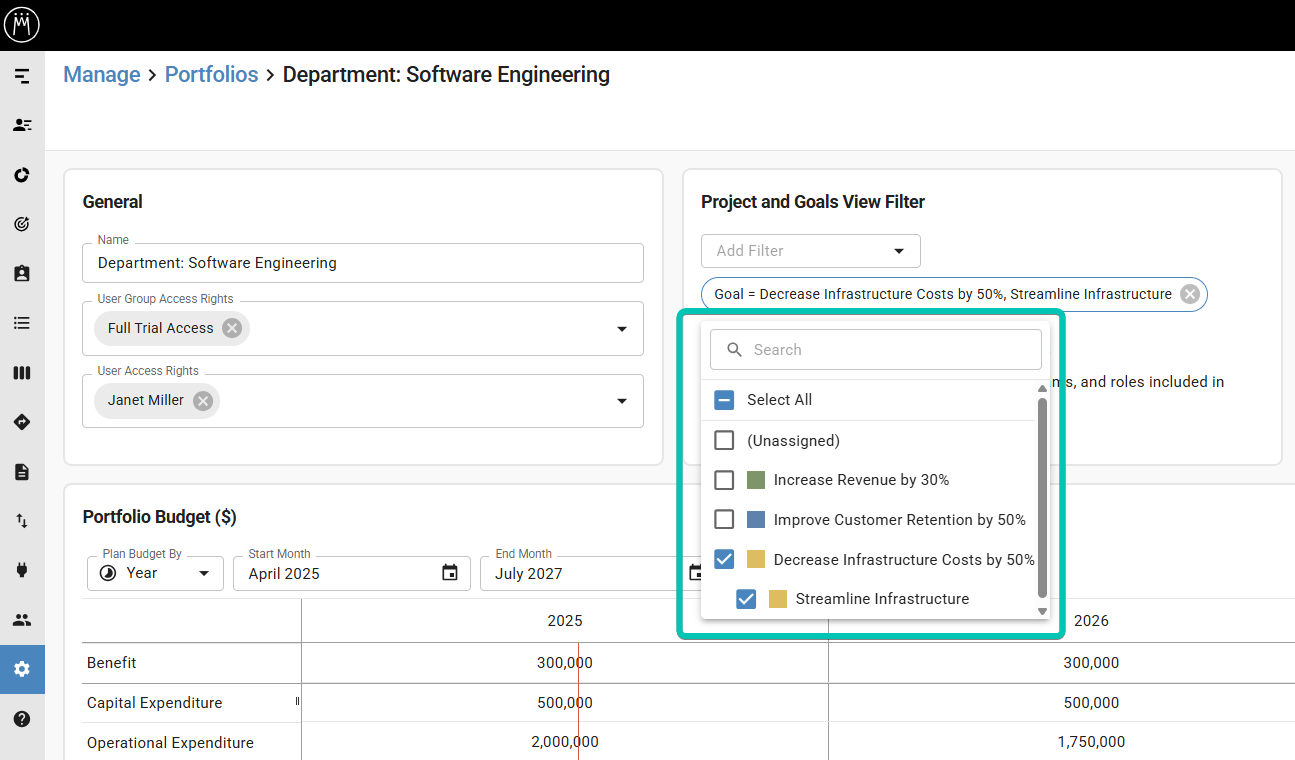Click the Benefit row label
This screenshot has width=1295, height=760.
pos(112,663)
